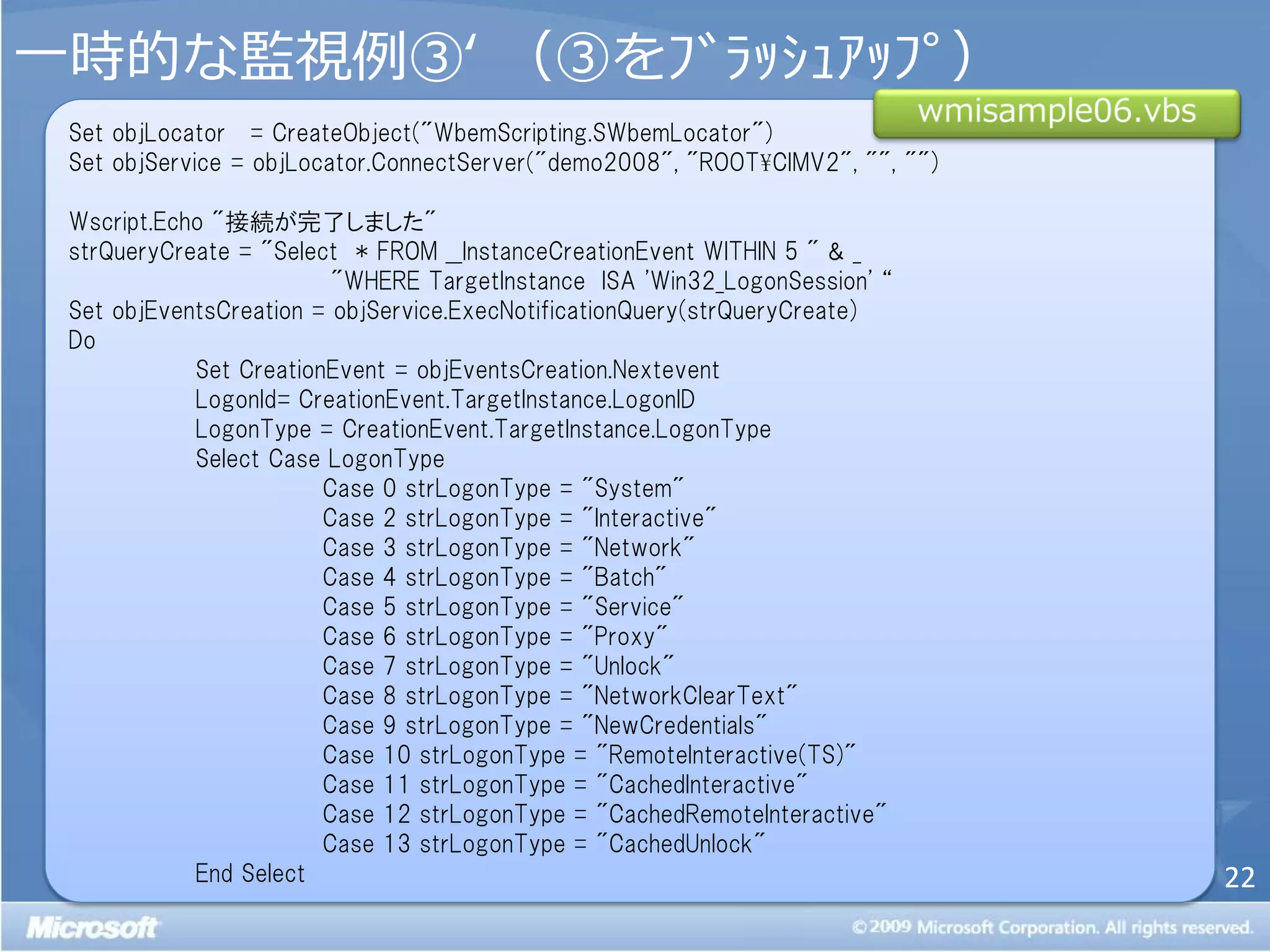Click the End Select line

coord(250,874)
